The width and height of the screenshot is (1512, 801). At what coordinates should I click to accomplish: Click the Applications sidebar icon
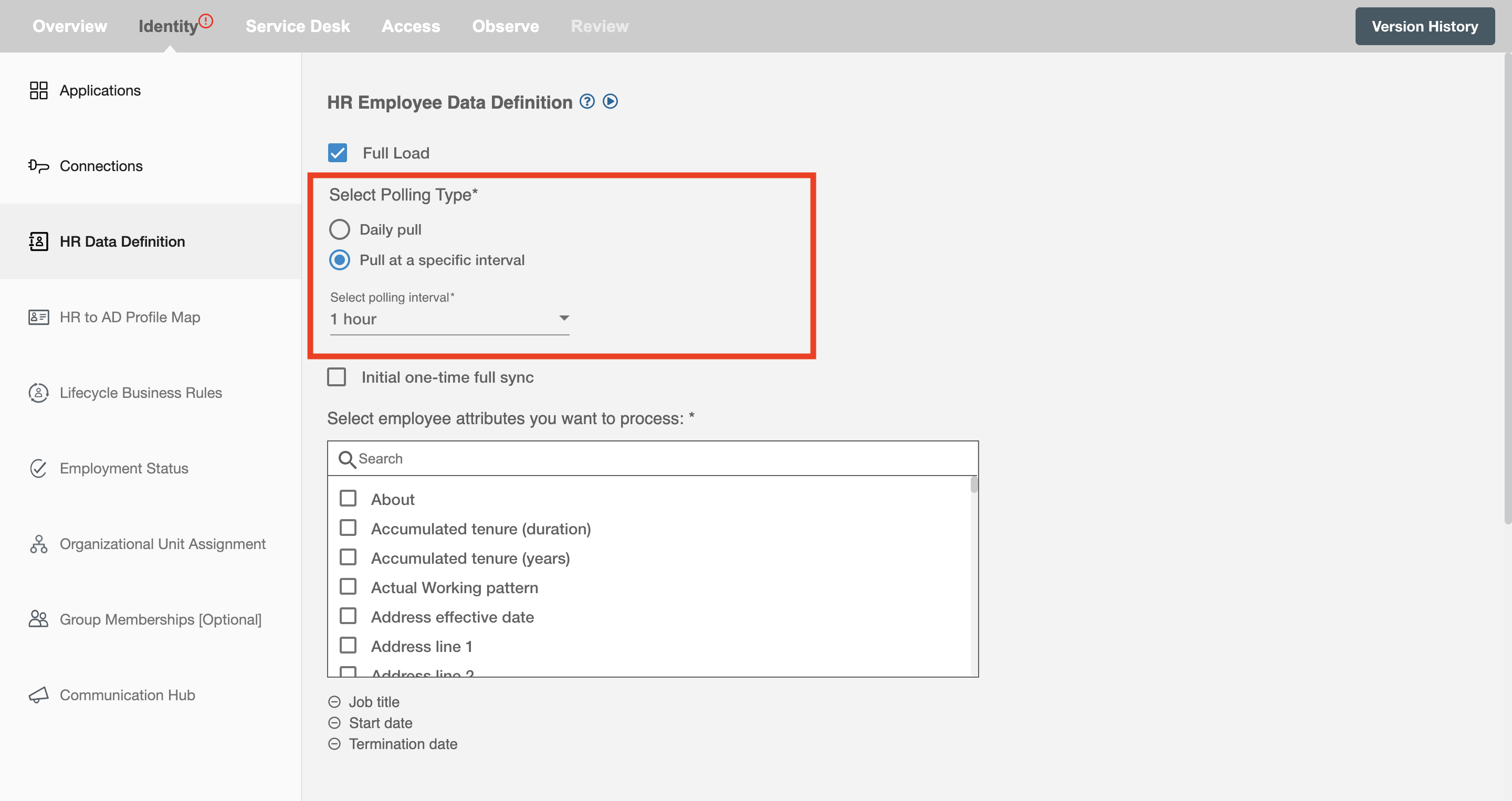click(x=39, y=89)
